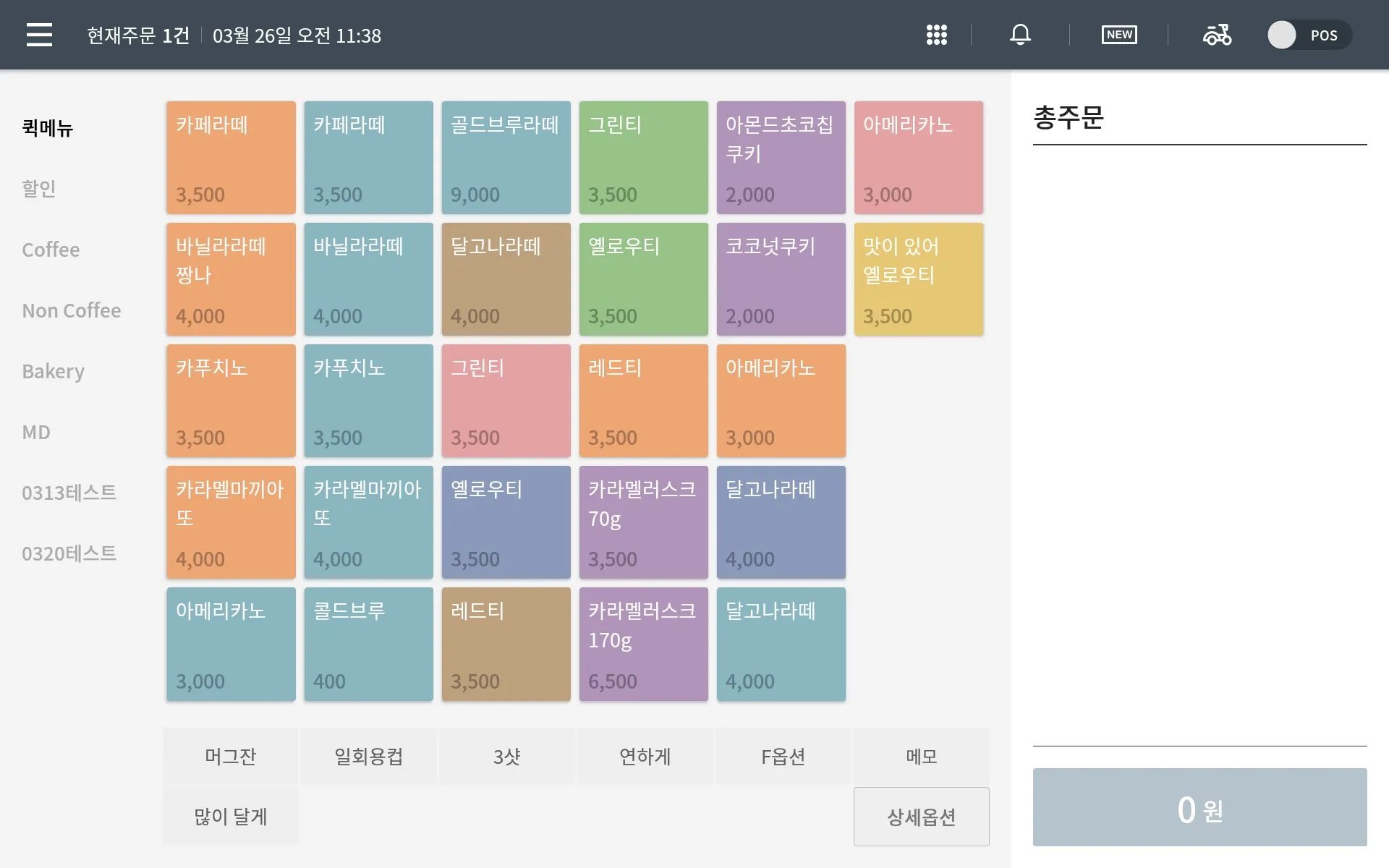Screen dimensions: 1389x868
Task: Open the apps grid icon
Action: click(x=936, y=35)
